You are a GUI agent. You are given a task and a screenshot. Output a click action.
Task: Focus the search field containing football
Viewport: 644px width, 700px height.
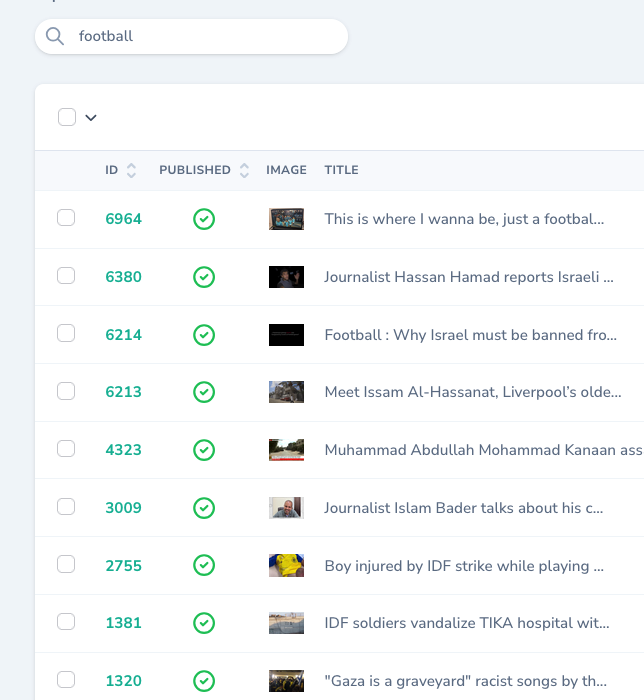tap(191, 36)
